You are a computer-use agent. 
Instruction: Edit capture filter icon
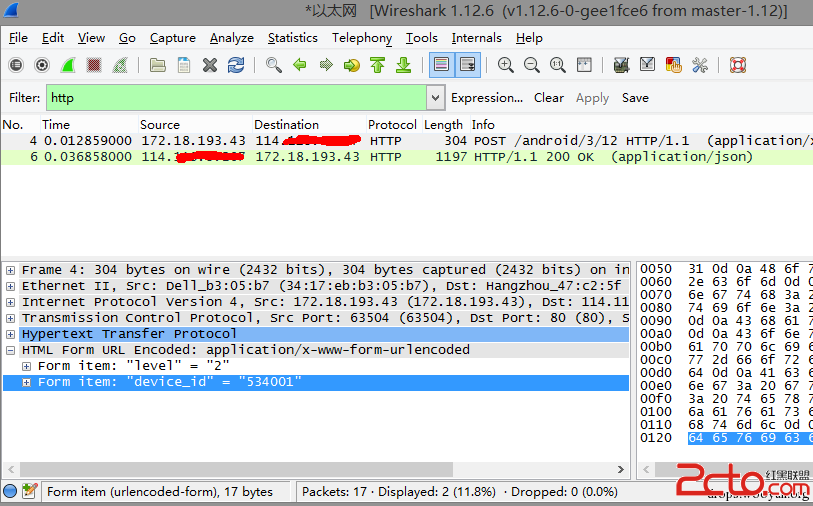621,65
